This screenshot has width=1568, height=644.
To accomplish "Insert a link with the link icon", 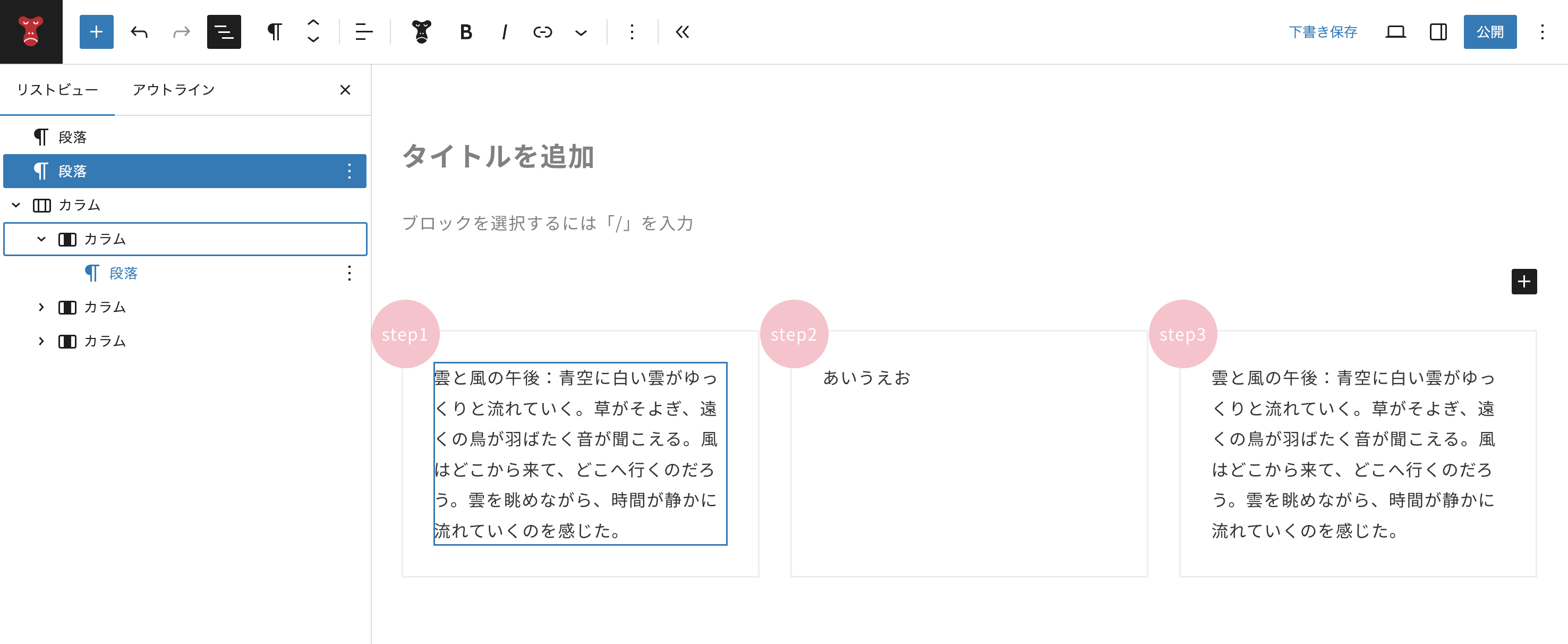I will coord(542,32).
